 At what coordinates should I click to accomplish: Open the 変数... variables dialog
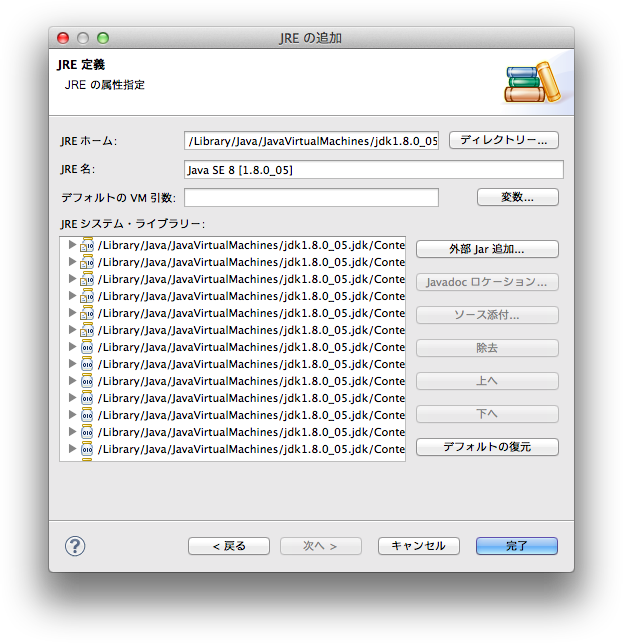(x=518, y=197)
